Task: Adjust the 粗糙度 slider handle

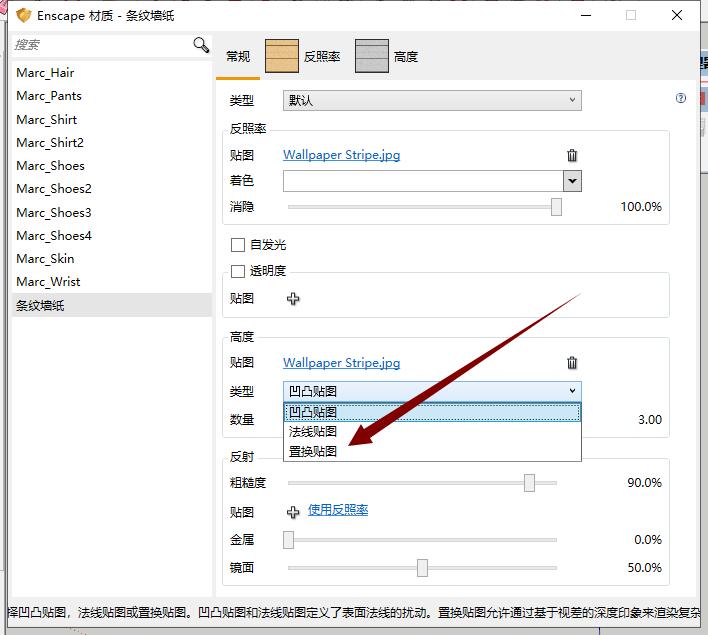Action: (529, 483)
